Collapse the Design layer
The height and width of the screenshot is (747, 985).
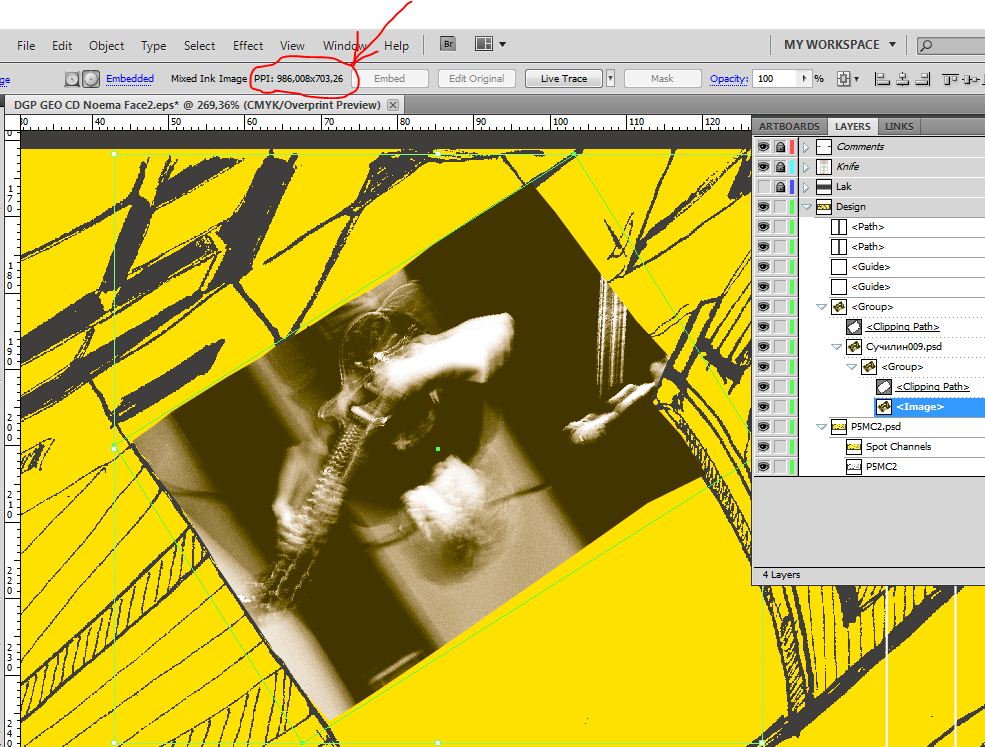pos(807,207)
